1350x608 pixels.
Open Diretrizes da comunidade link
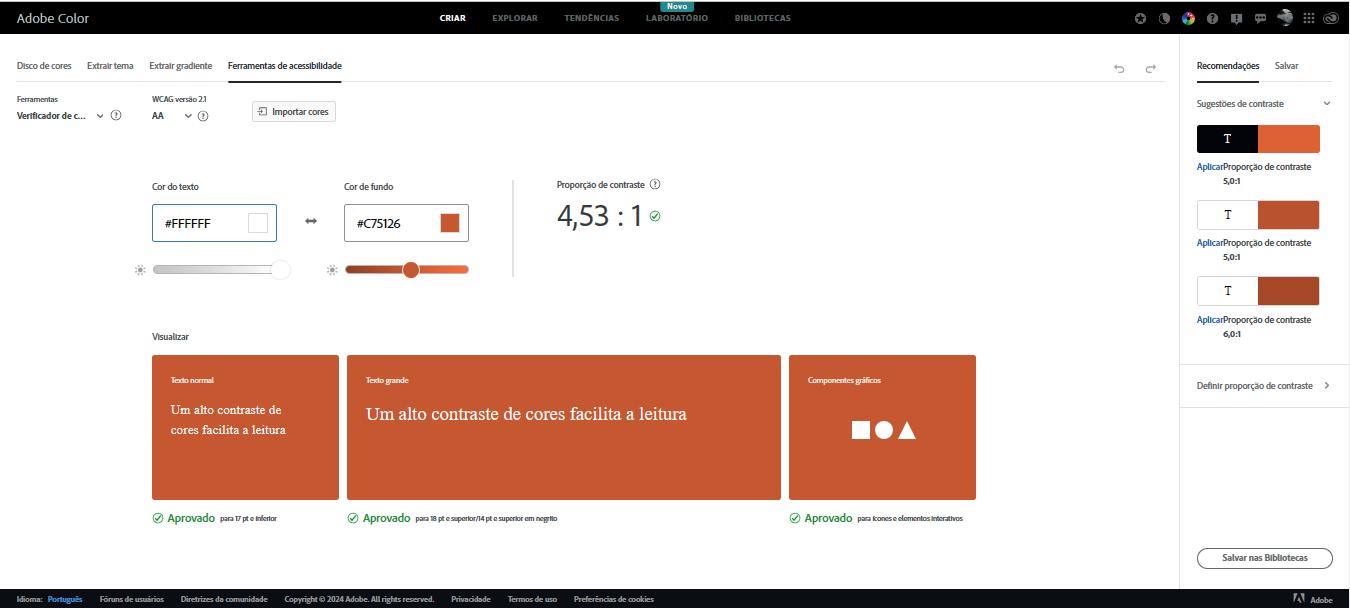(224, 599)
